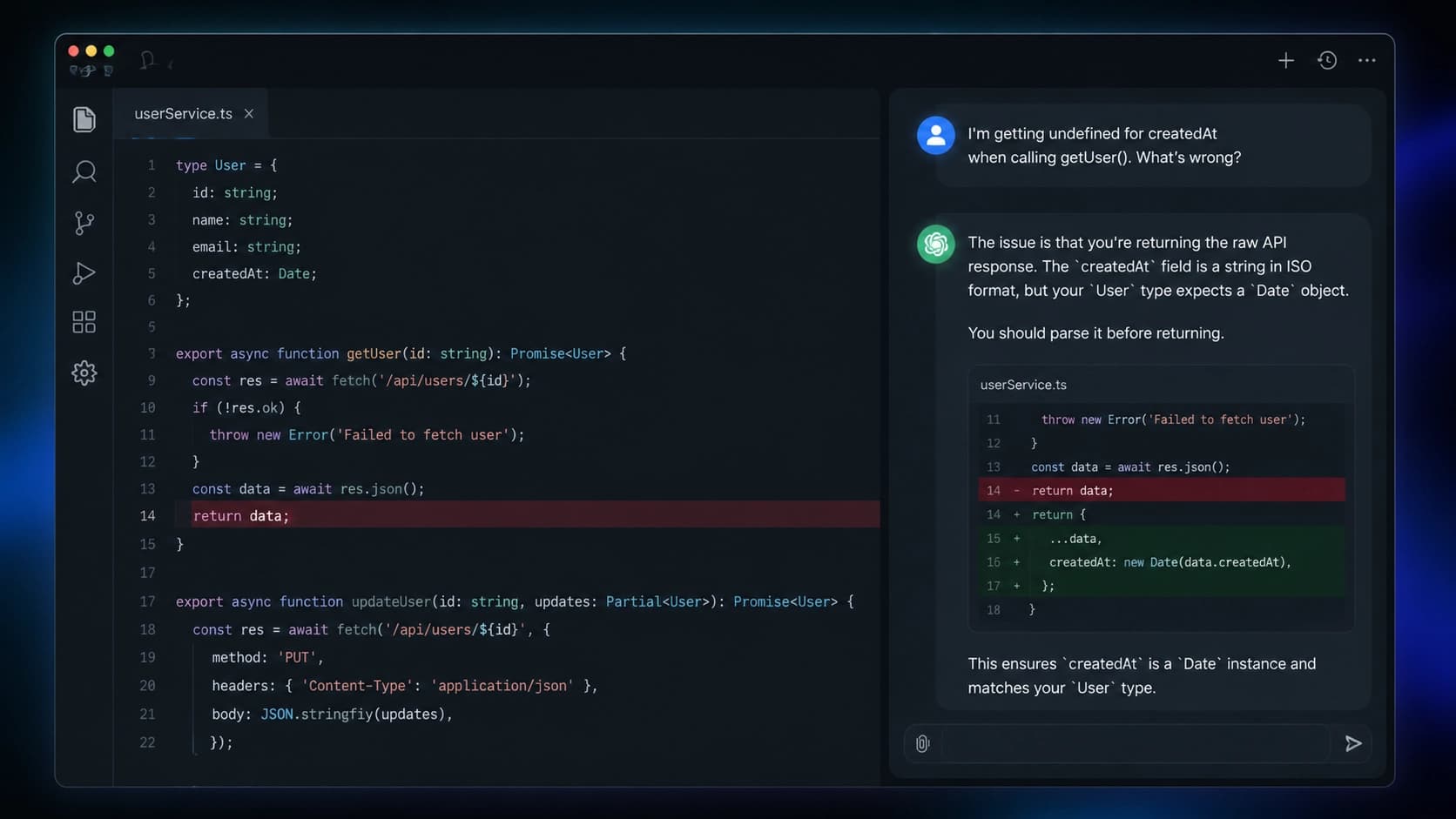Image resolution: width=1456 pixels, height=819 pixels.
Task: Click the 'email: string;' line
Action: pos(246,247)
